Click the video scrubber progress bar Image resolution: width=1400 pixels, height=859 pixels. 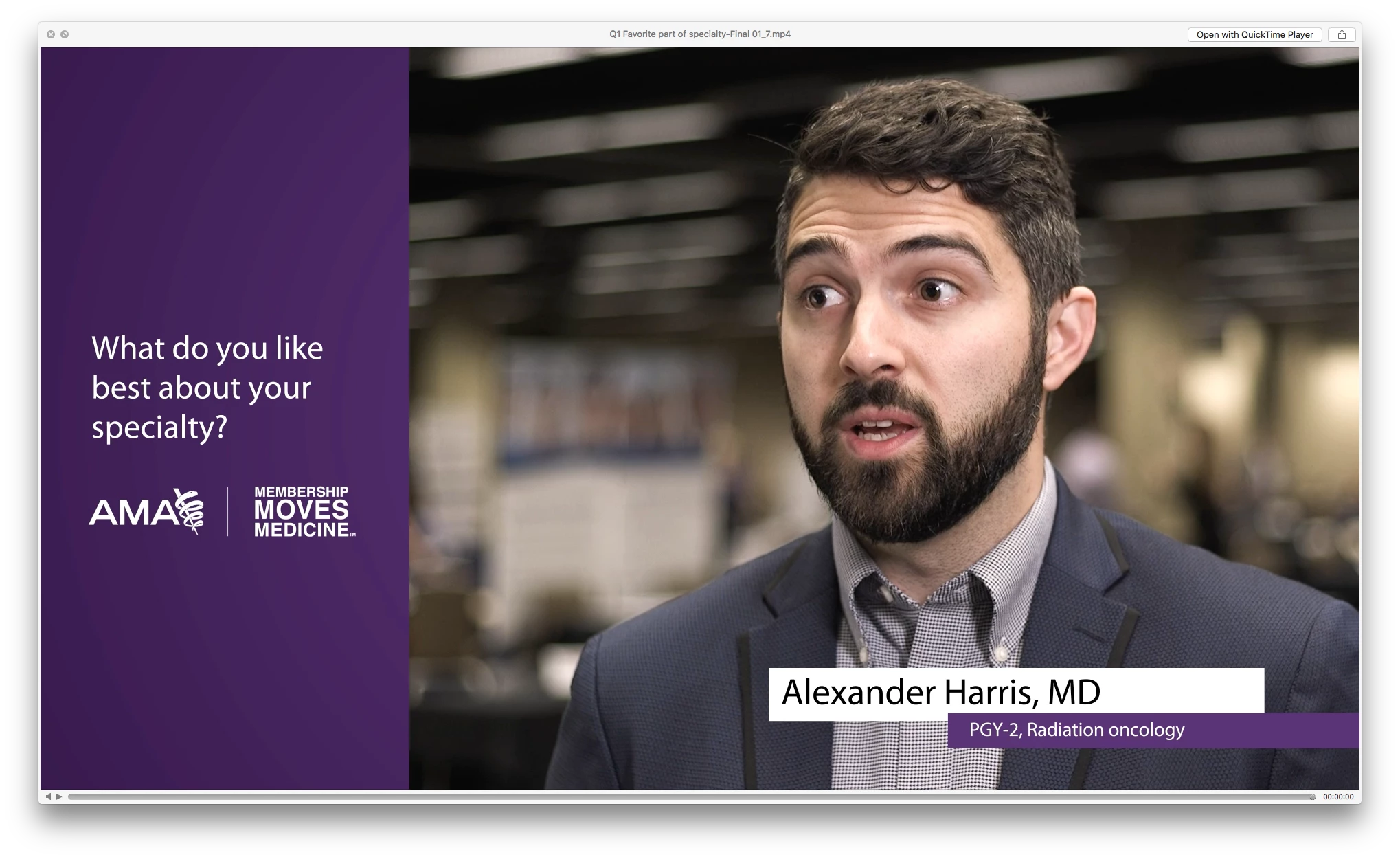687,796
